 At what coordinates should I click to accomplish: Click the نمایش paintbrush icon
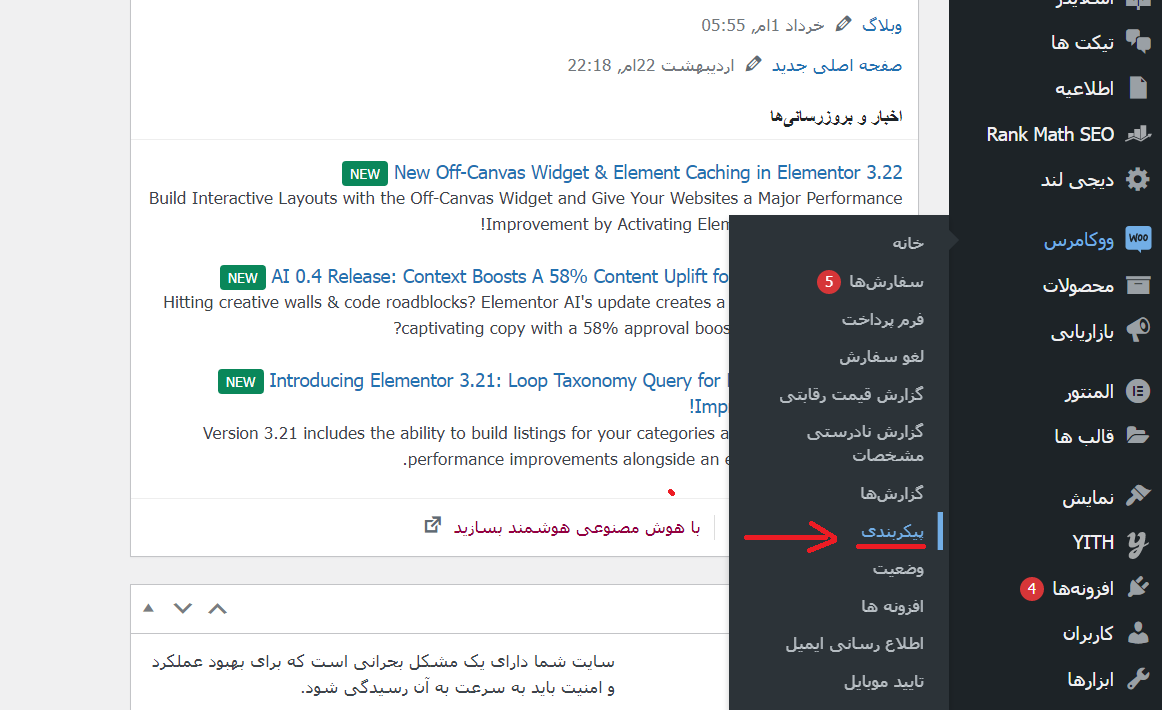point(1138,496)
